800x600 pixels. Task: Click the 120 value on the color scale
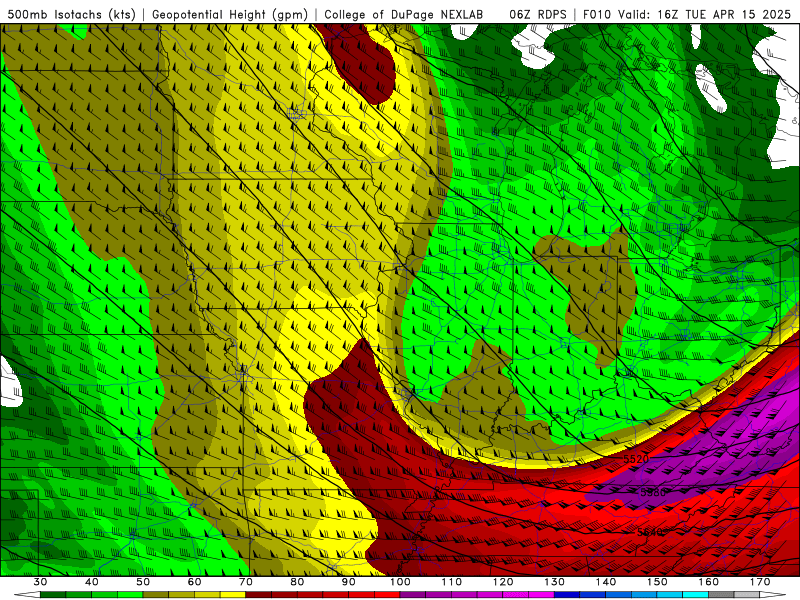(503, 582)
